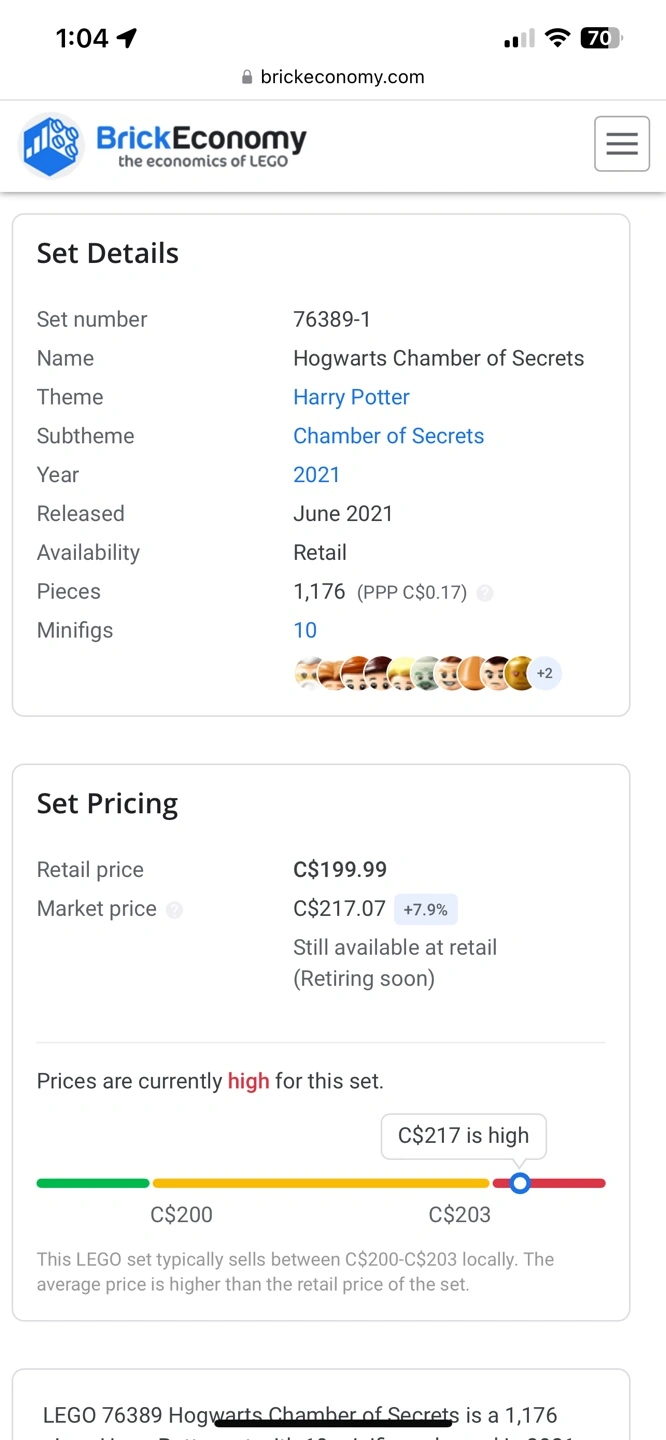Open the hamburger navigation menu

[x=621, y=144]
